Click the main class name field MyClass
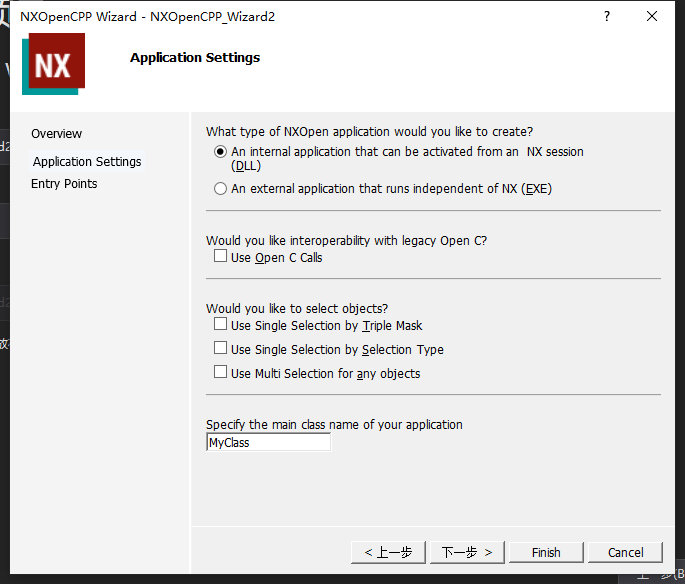685x584 pixels. [268, 442]
